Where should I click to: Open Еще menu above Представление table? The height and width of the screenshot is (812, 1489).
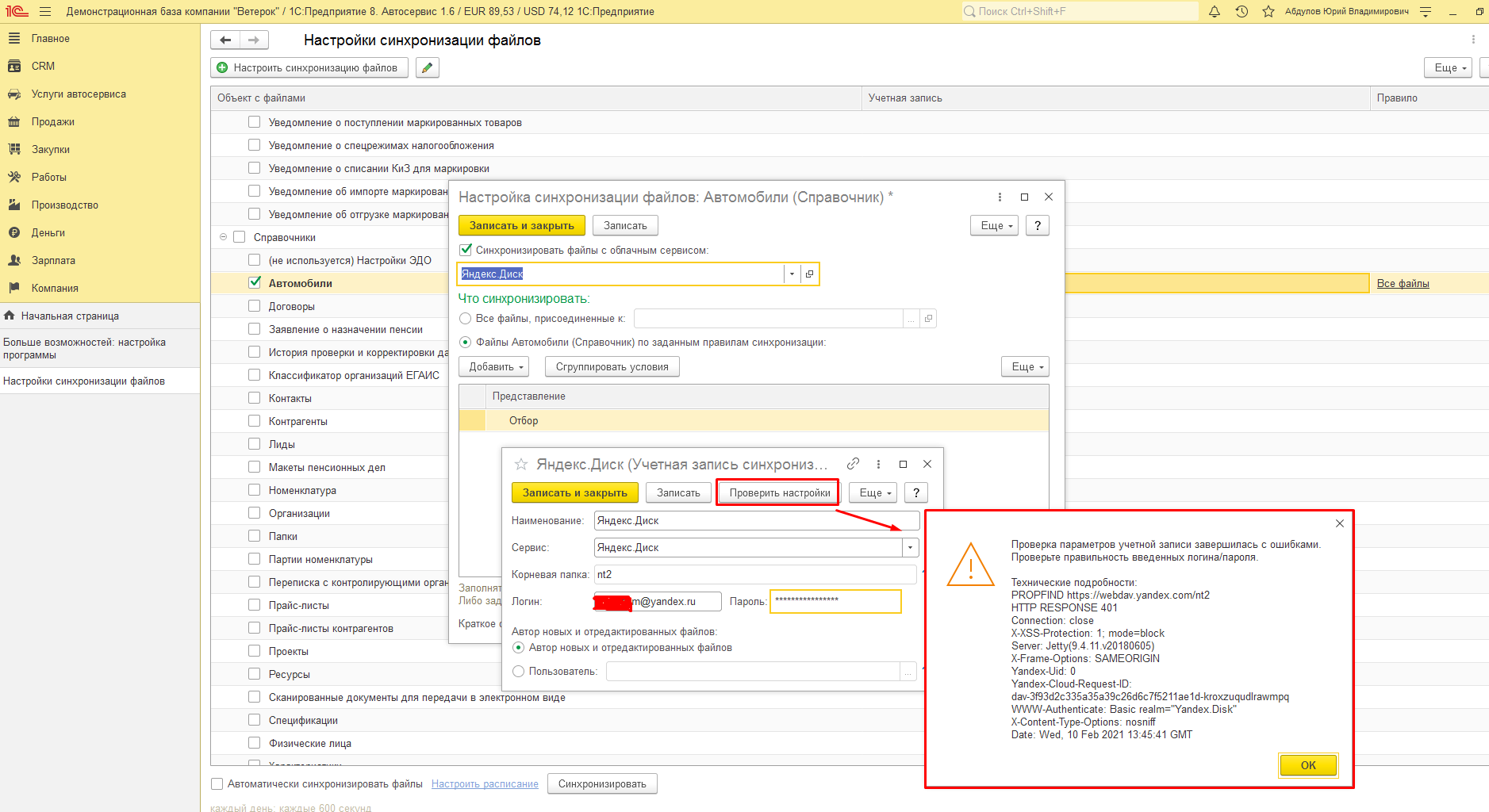(1025, 366)
